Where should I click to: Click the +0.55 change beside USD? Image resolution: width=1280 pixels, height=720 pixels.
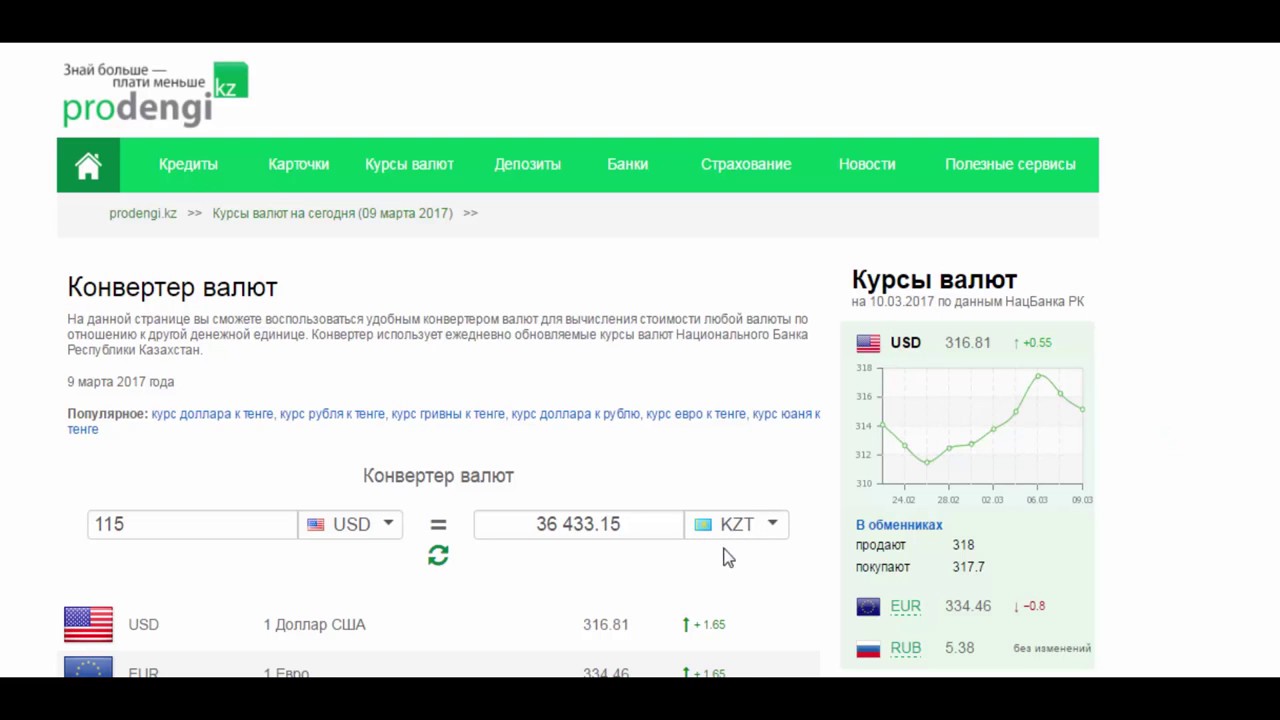(x=1033, y=343)
